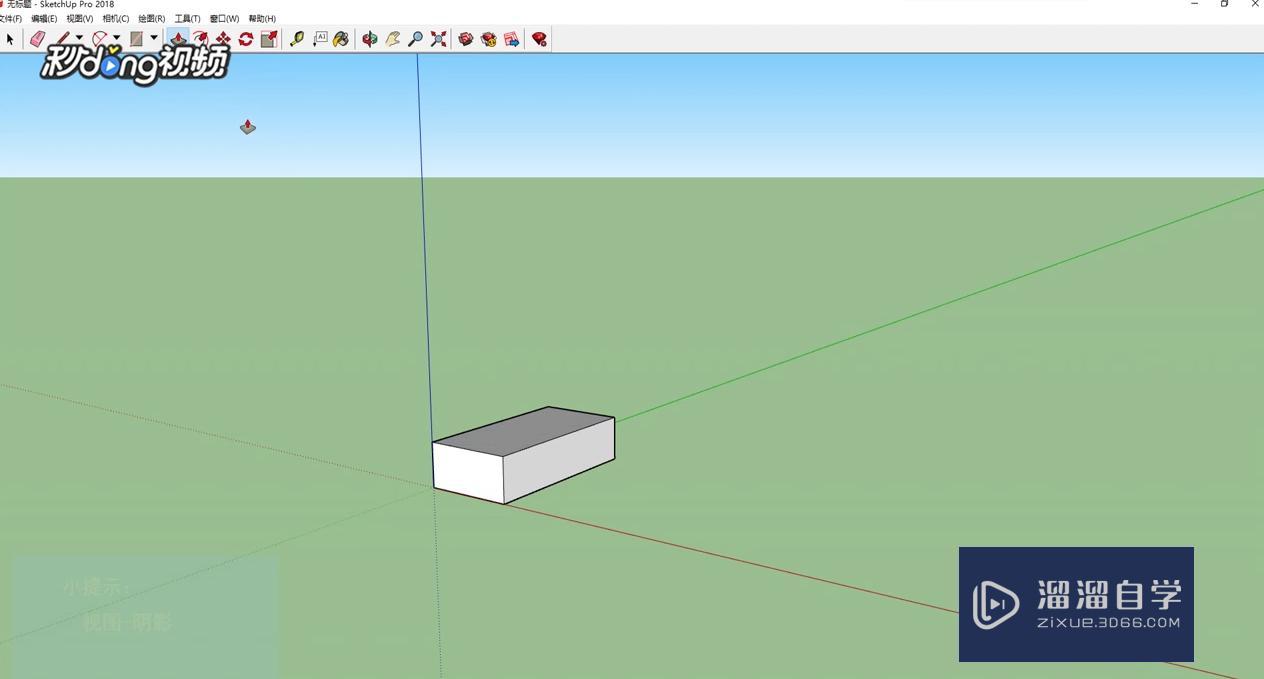1264x679 pixels.
Task: Select the Offset tool
Action: 201,39
